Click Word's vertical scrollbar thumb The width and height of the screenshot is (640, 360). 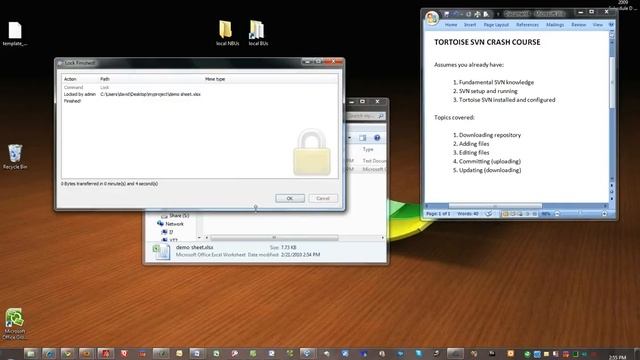pos(611,82)
